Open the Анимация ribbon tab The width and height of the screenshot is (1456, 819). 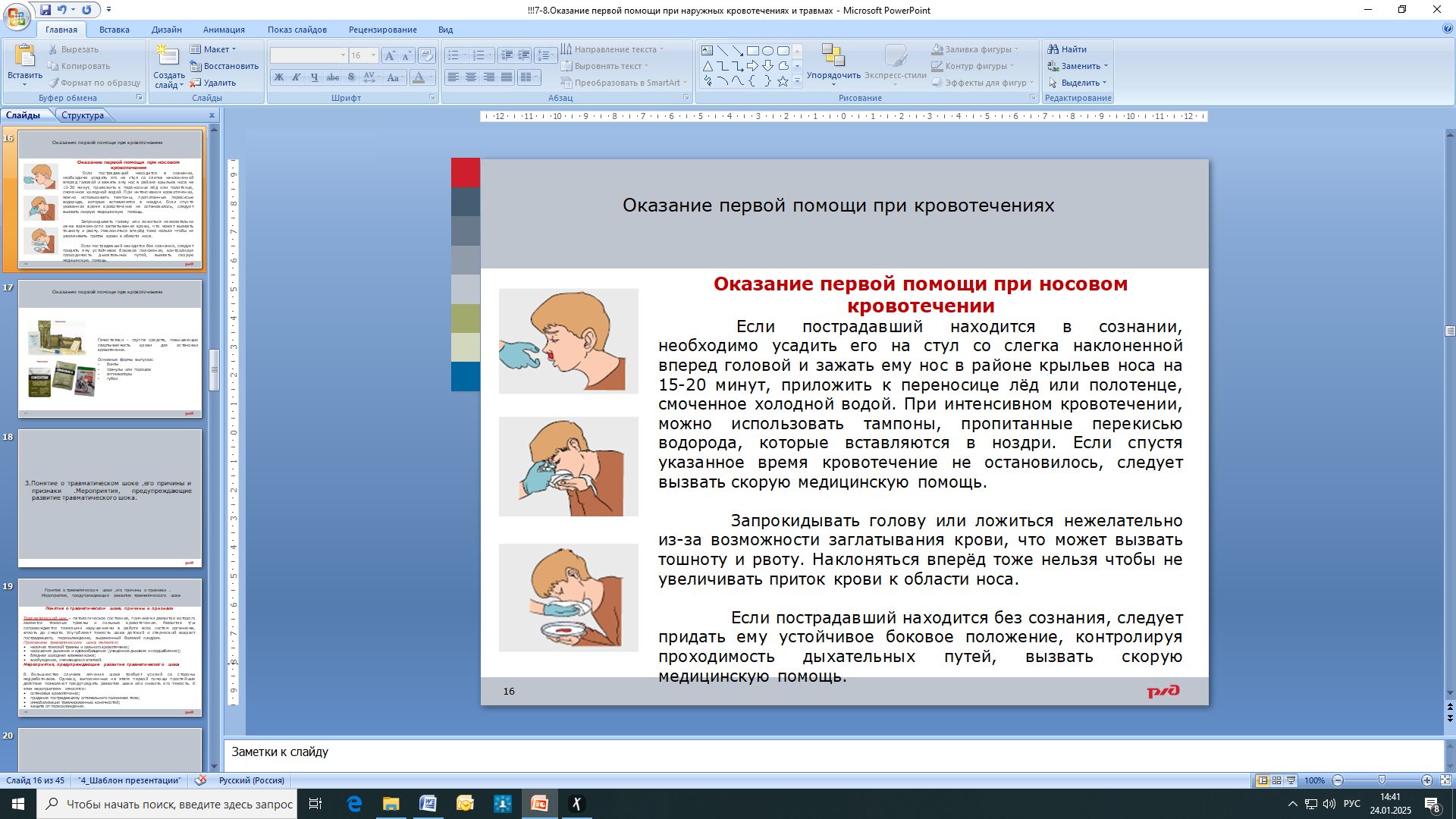tap(224, 30)
